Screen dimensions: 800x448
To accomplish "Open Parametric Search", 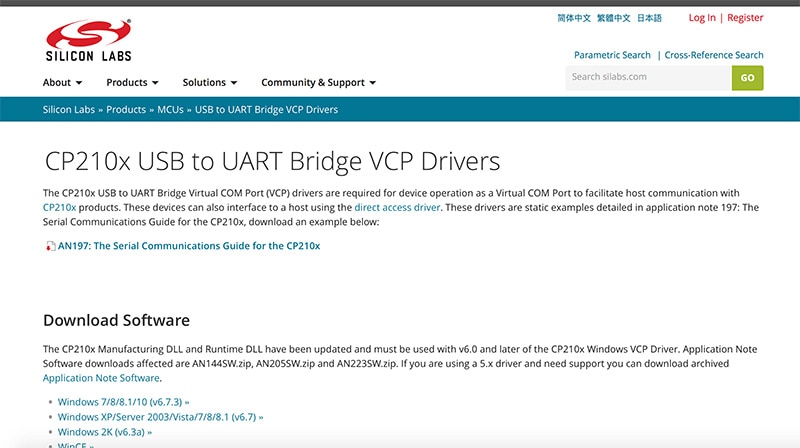I will (612, 55).
